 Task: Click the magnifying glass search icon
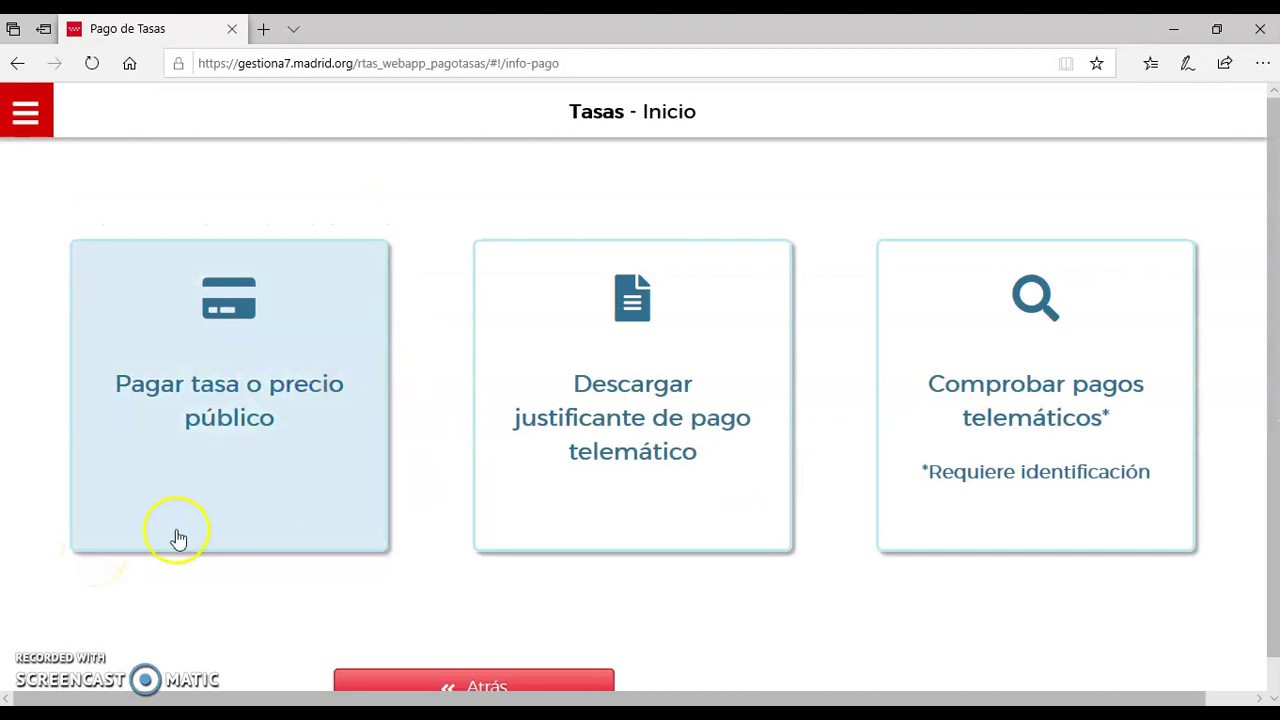click(1035, 298)
